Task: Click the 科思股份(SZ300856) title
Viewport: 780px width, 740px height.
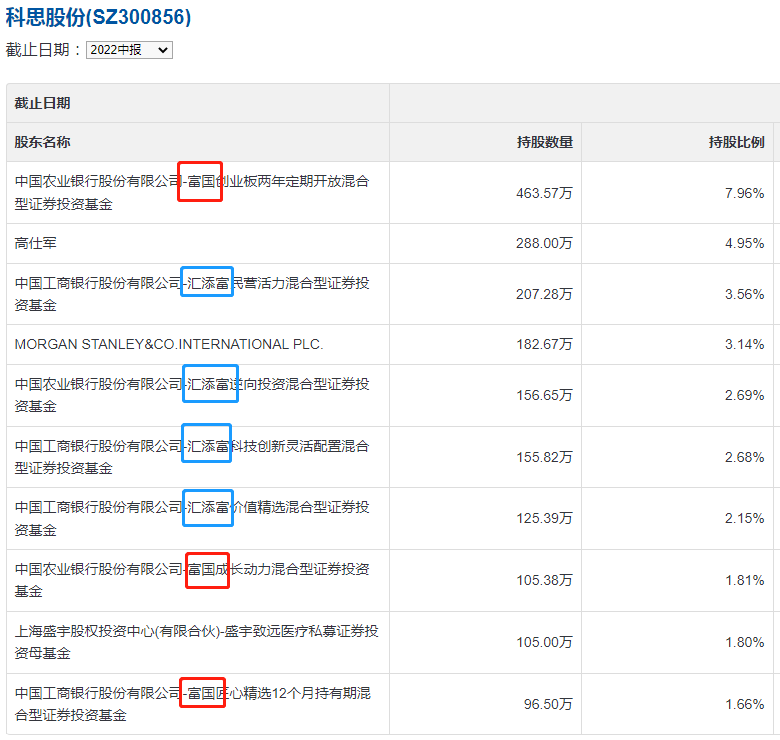Action: pyautogui.click(x=98, y=17)
